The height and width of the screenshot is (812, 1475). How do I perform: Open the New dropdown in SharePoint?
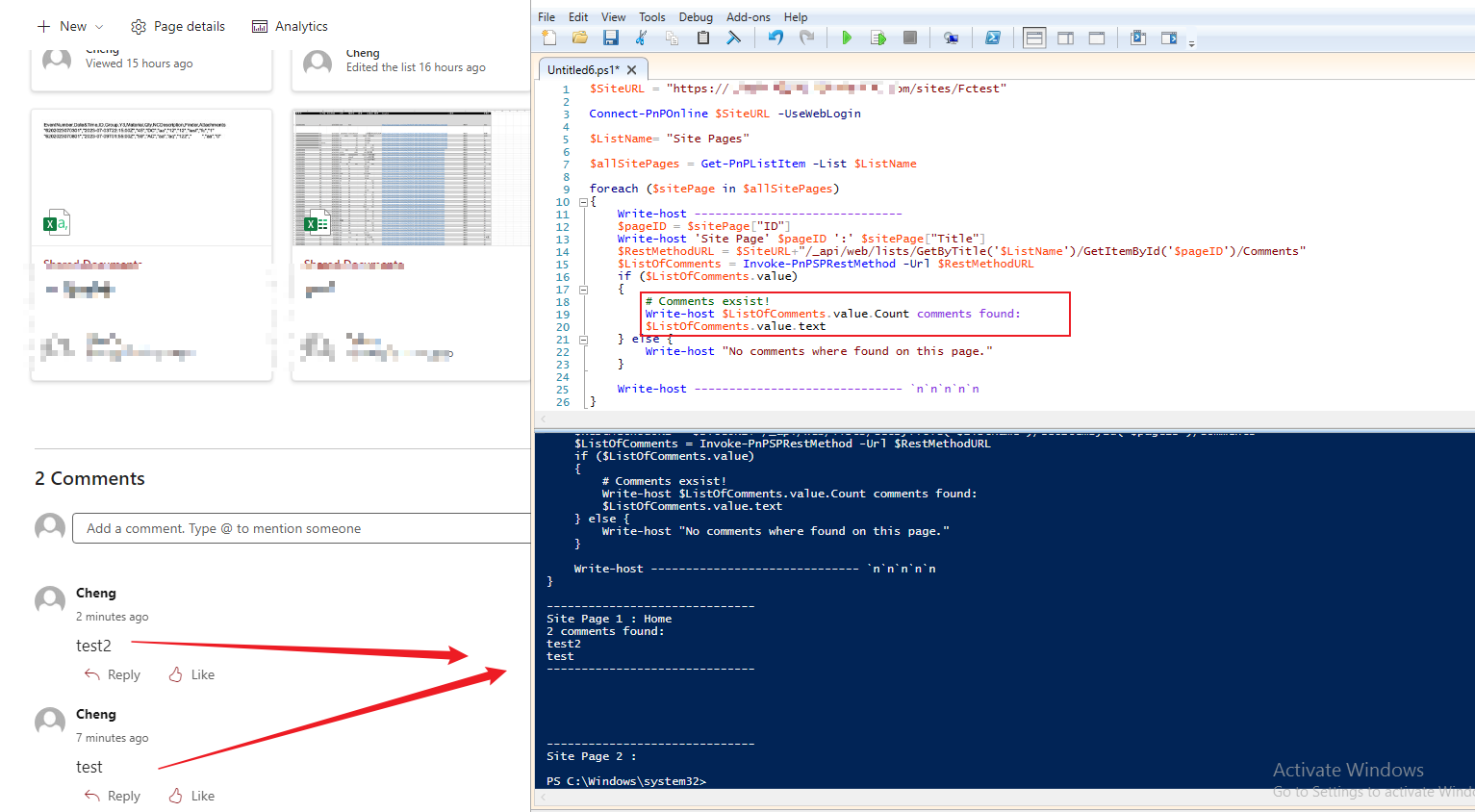tap(70, 26)
